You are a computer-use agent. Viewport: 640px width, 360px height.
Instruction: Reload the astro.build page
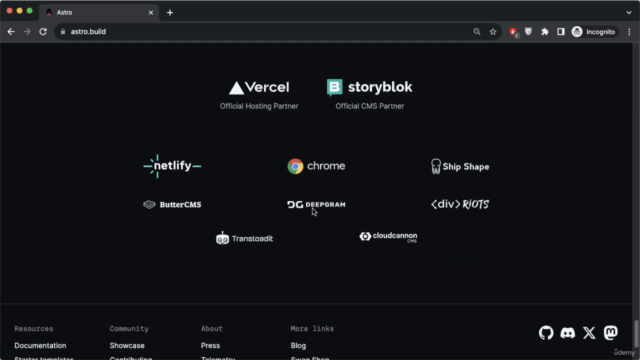click(43, 32)
